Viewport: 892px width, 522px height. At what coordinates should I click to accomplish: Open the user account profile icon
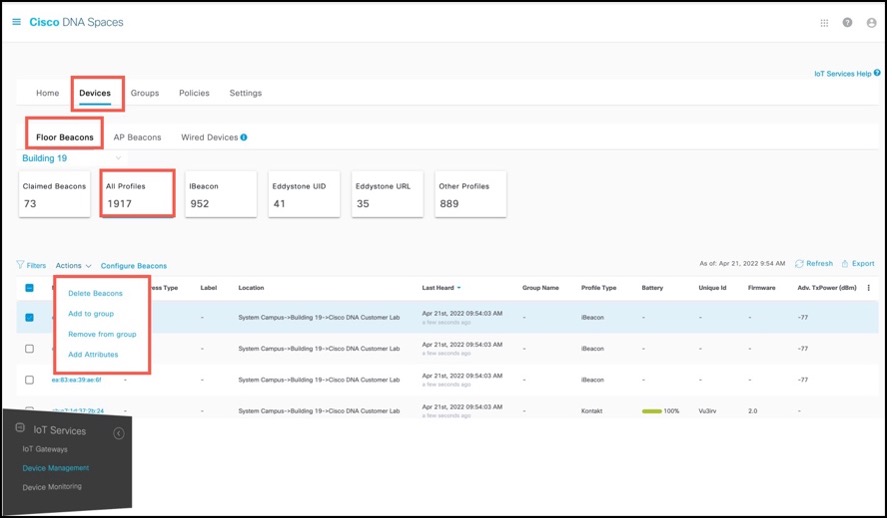pos(871,23)
